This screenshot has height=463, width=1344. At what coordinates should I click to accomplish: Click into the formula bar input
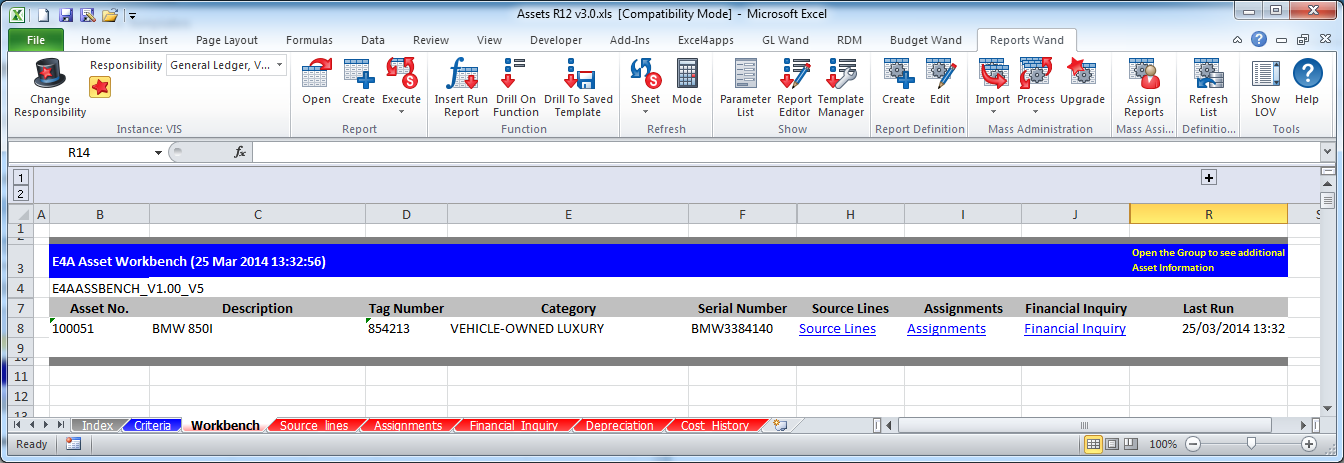tap(785, 152)
